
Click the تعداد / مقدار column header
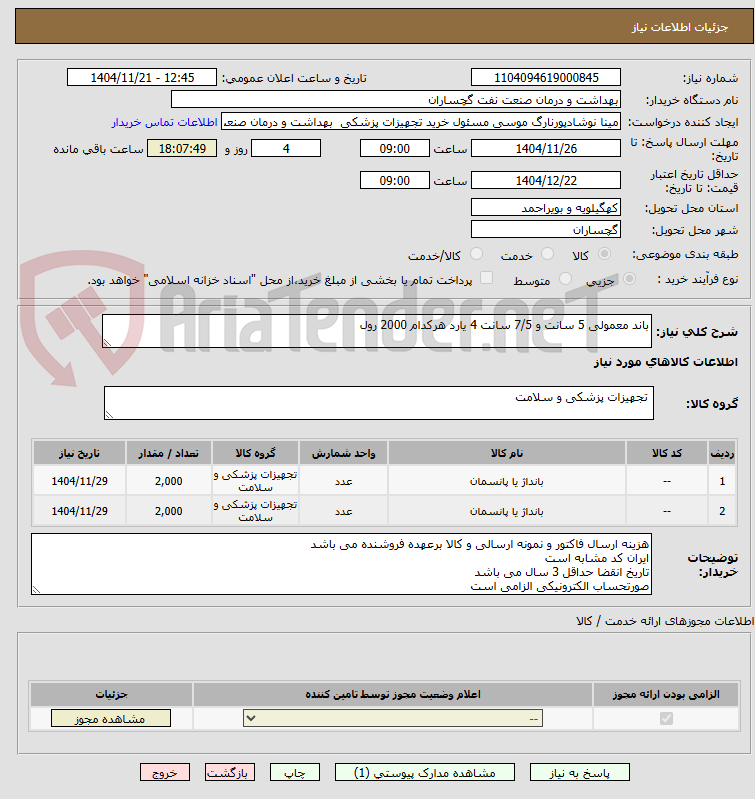pyautogui.click(x=169, y=453)
